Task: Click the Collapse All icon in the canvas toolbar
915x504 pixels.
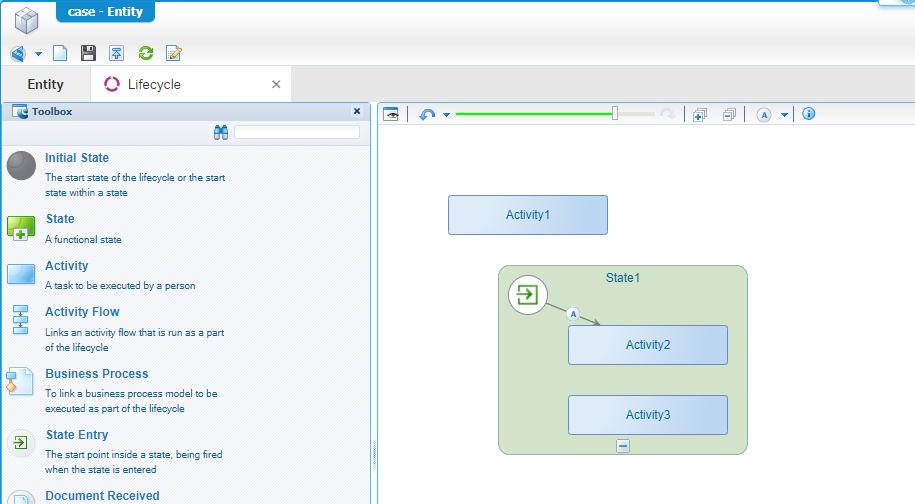Action: (729, 115)
